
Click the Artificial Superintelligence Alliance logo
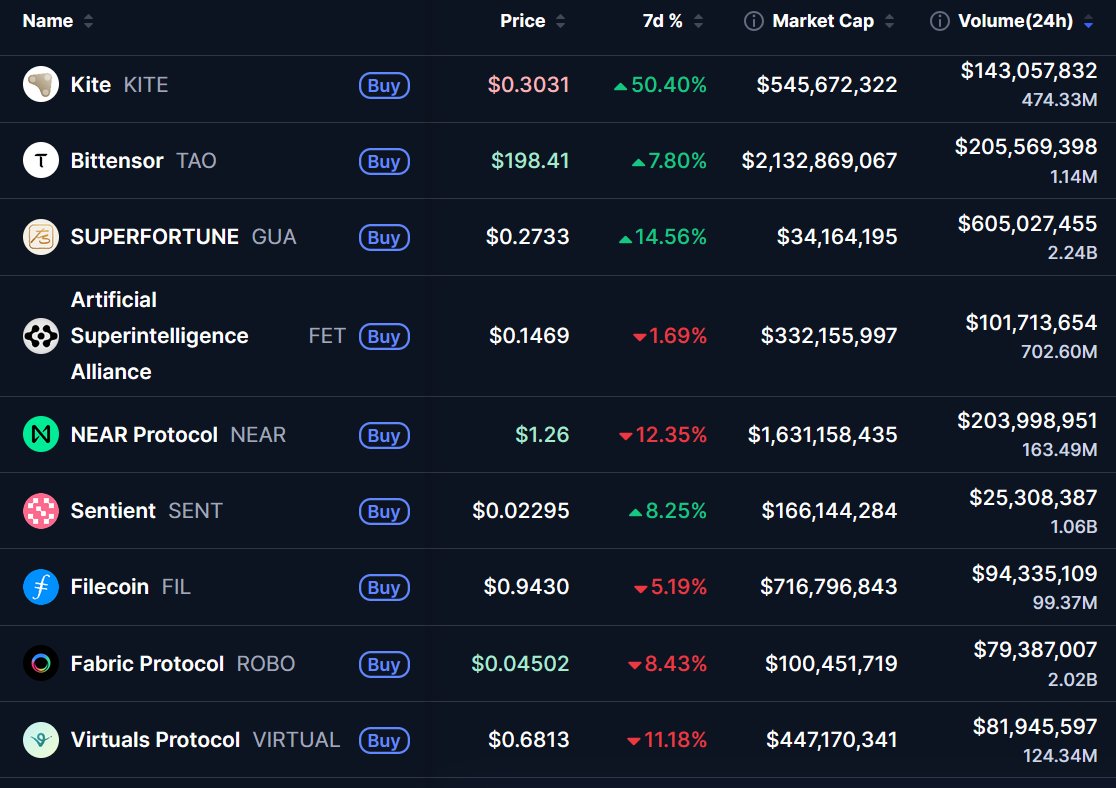click(41, 336)
